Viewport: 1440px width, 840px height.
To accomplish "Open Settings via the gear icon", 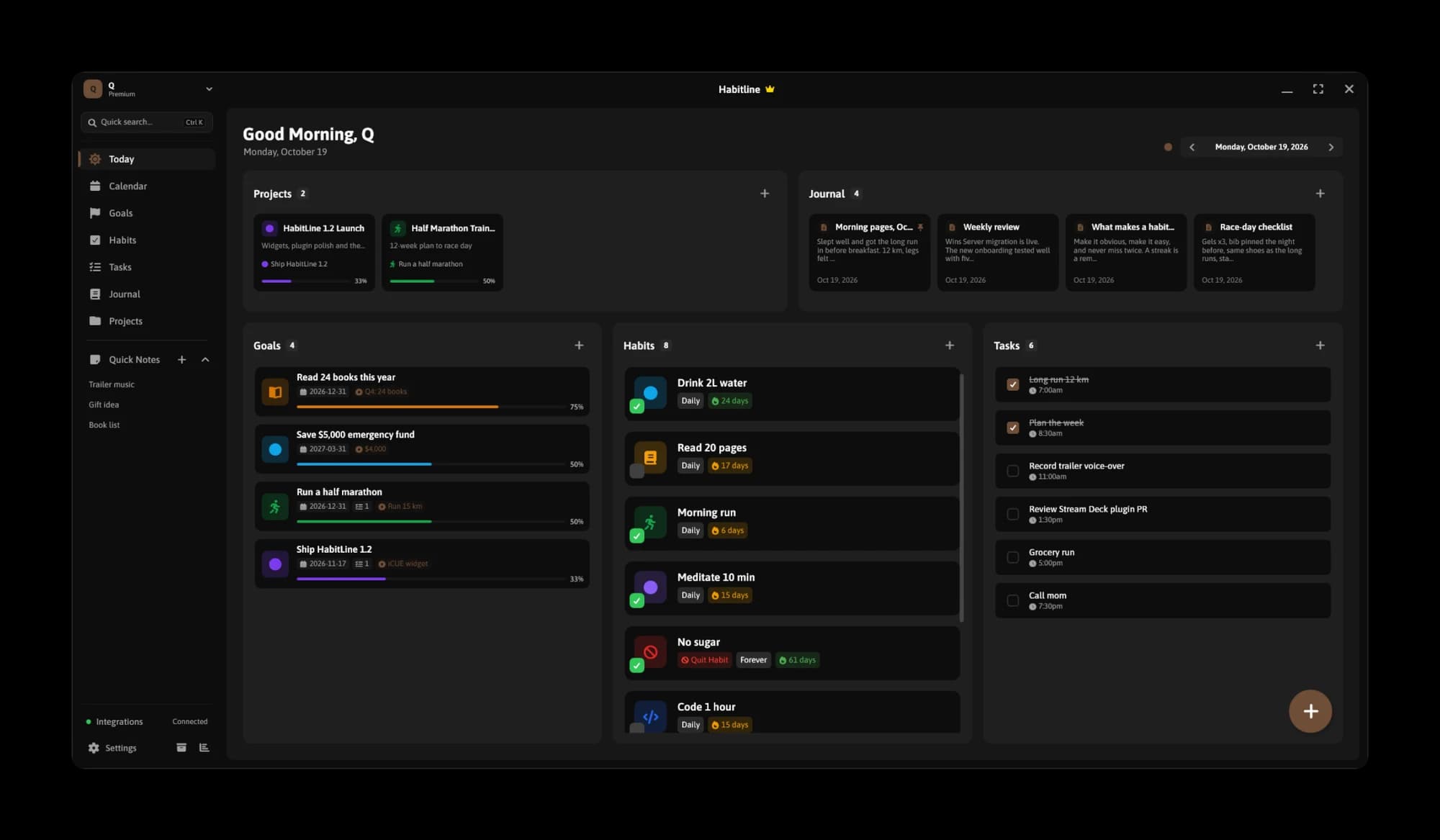I will 94,748.
